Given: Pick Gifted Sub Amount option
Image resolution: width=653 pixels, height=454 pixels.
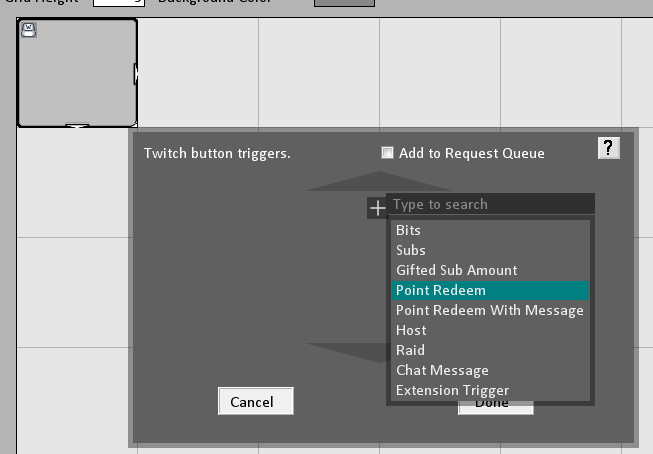Looking at the screenshot, I should tap(490, 270).
